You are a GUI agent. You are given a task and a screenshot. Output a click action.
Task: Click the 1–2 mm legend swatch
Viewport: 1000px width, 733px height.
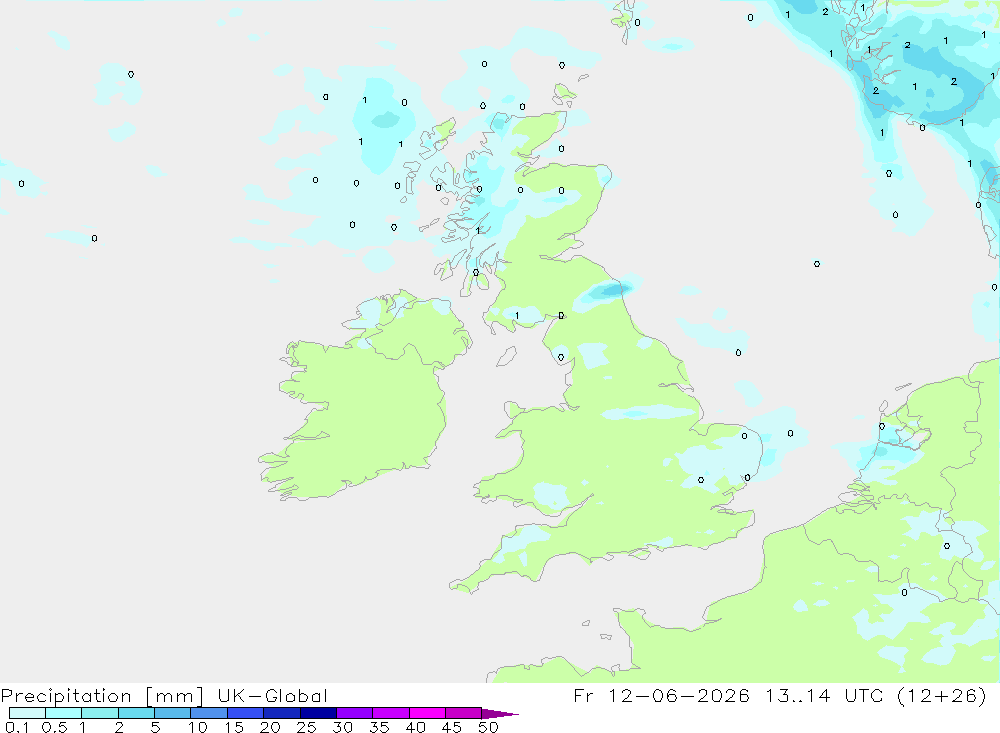(100, 713)
